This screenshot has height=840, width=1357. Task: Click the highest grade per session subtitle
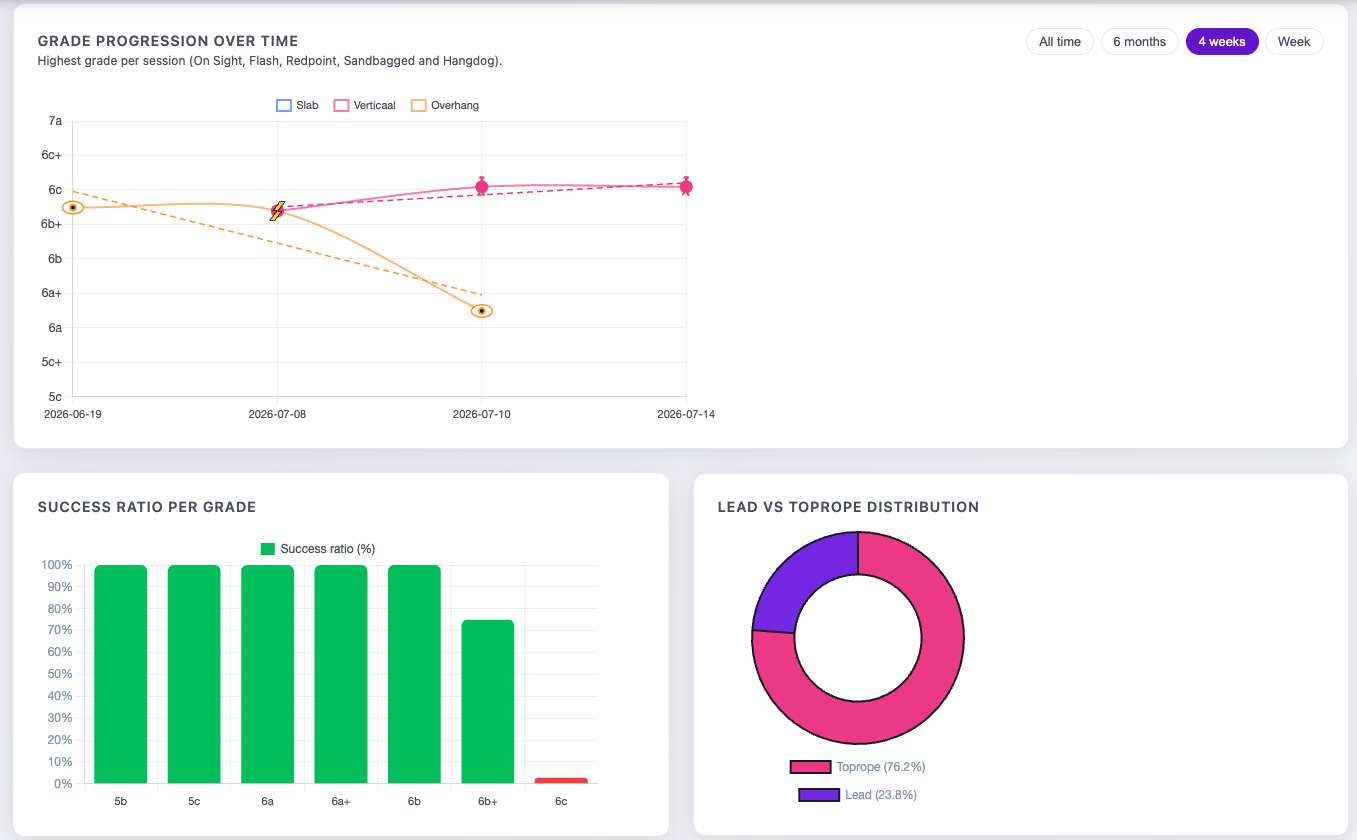(270, 61)
